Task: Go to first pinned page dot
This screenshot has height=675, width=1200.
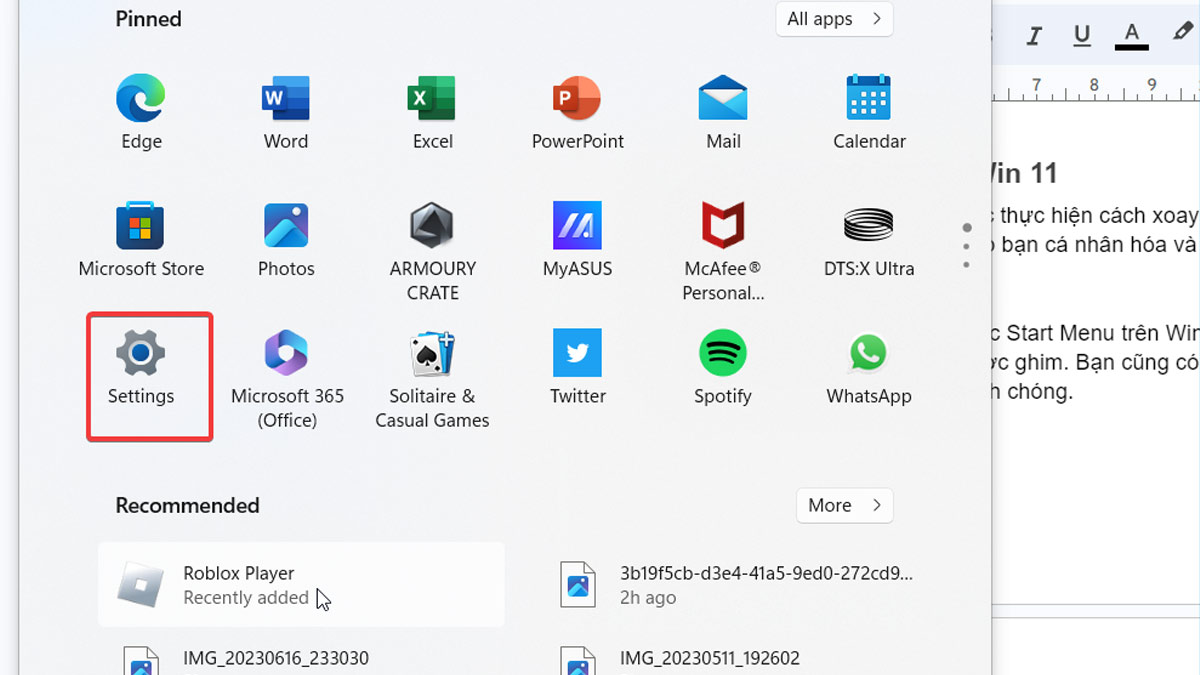Action: [966, 227]
